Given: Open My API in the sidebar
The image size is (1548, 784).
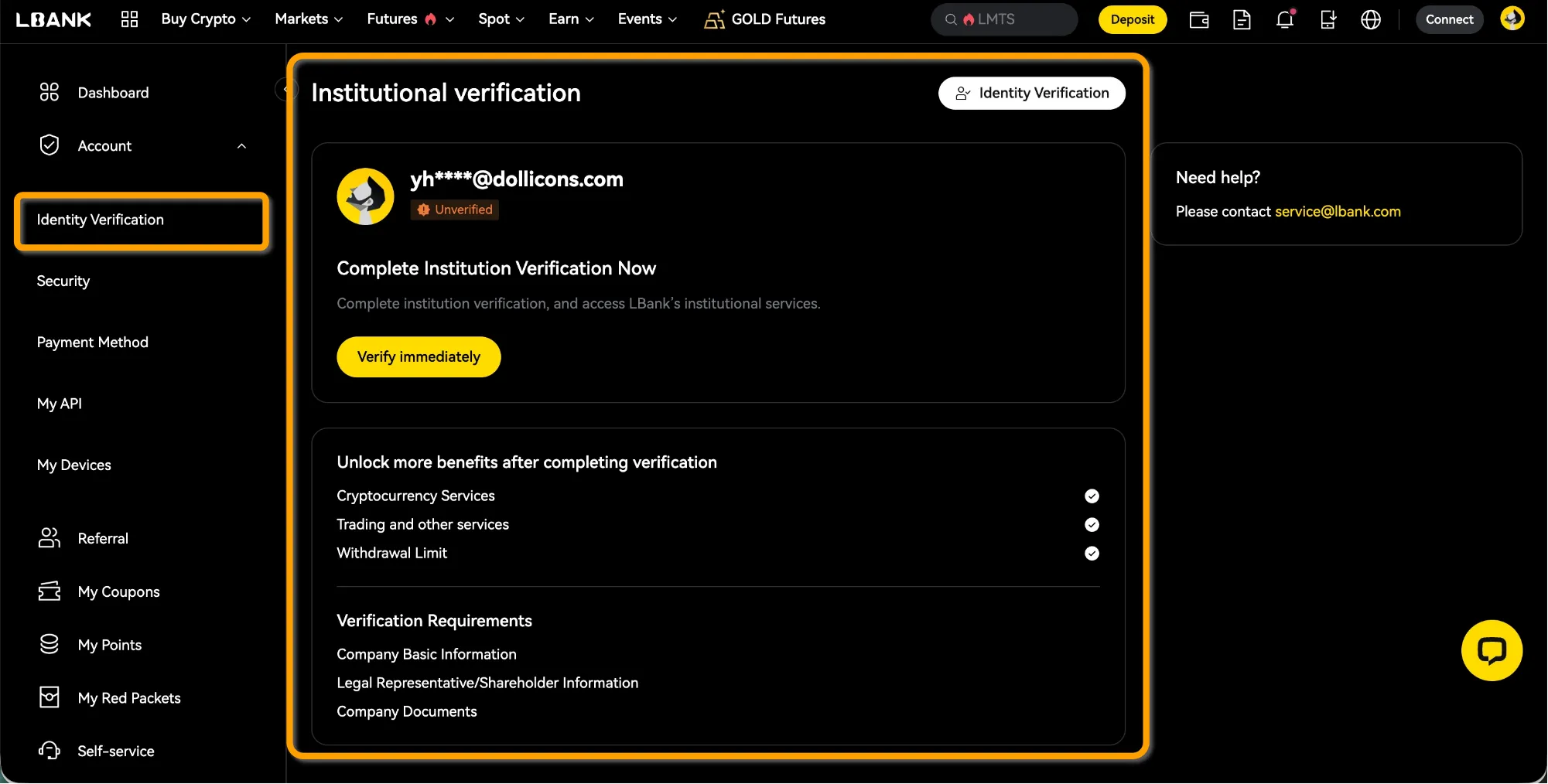Looking at the screenshot, I should click(60, 404).
